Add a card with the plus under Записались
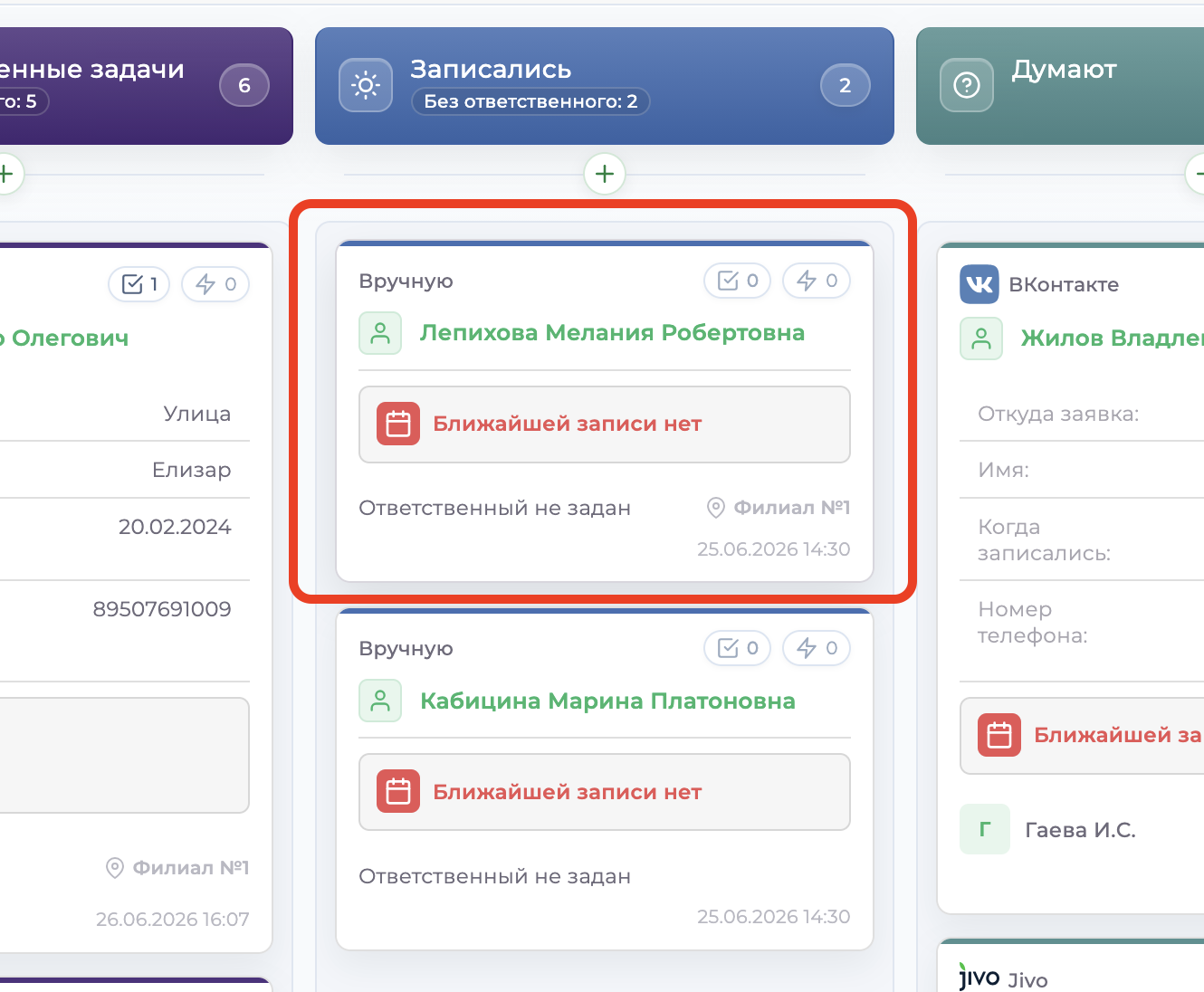 (605, 174)
